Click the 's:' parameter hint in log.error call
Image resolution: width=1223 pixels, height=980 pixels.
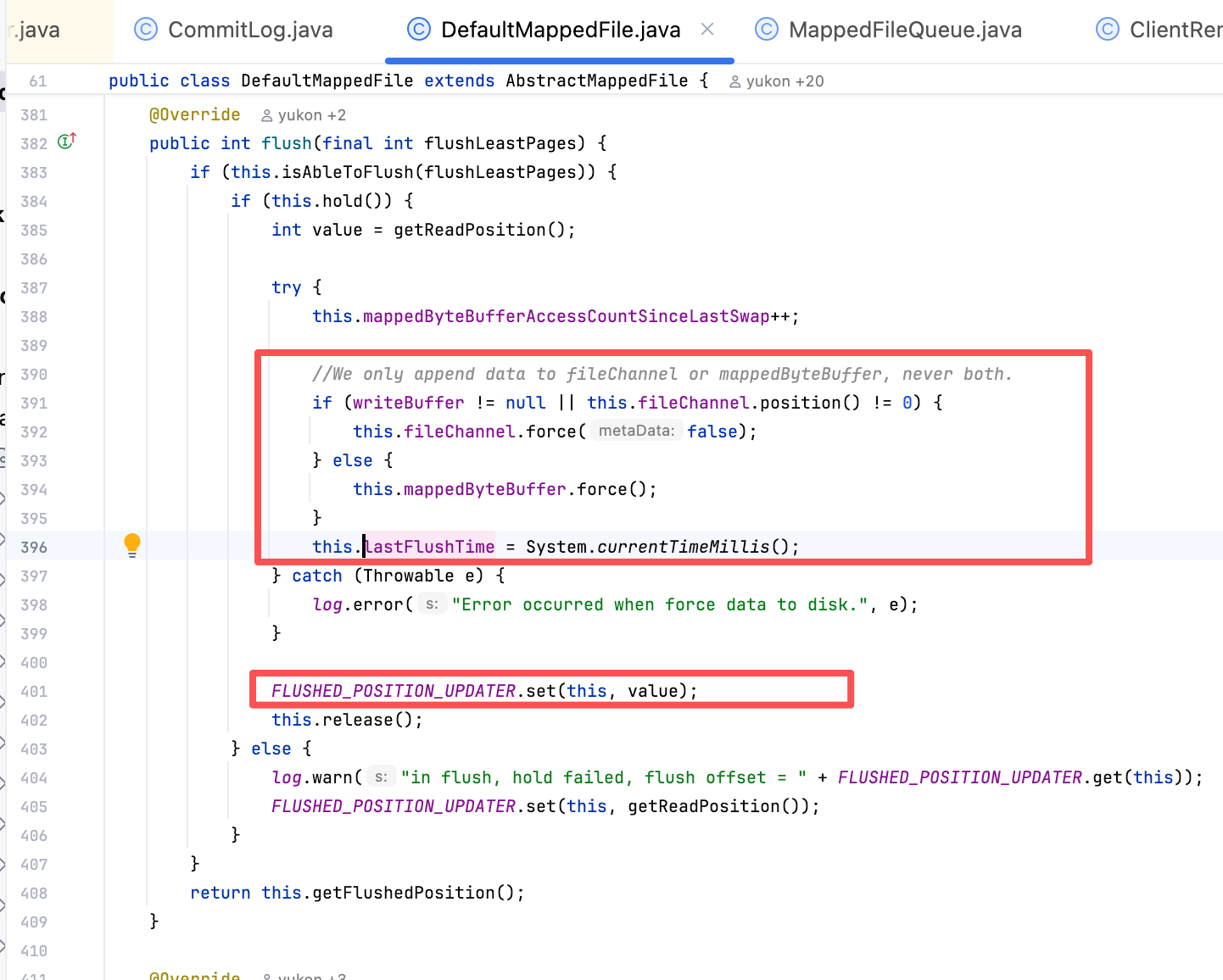tap(432, 604)
